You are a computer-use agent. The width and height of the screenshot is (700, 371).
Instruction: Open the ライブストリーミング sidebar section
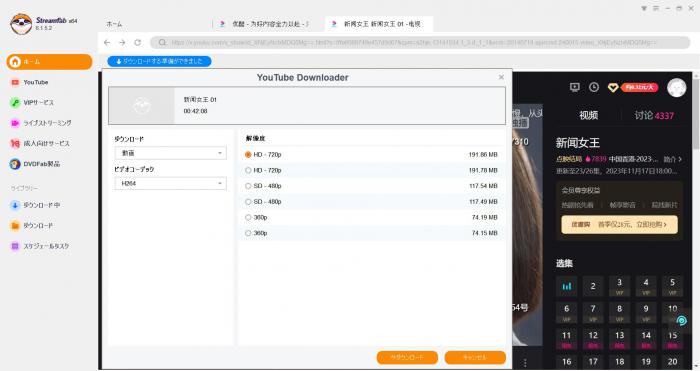(x=47, y=123)
